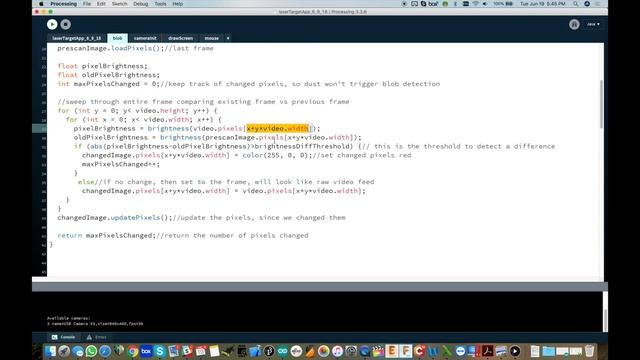
Task: Click the editor vertical scrollbar thumb
Action: tap(601, 104)
